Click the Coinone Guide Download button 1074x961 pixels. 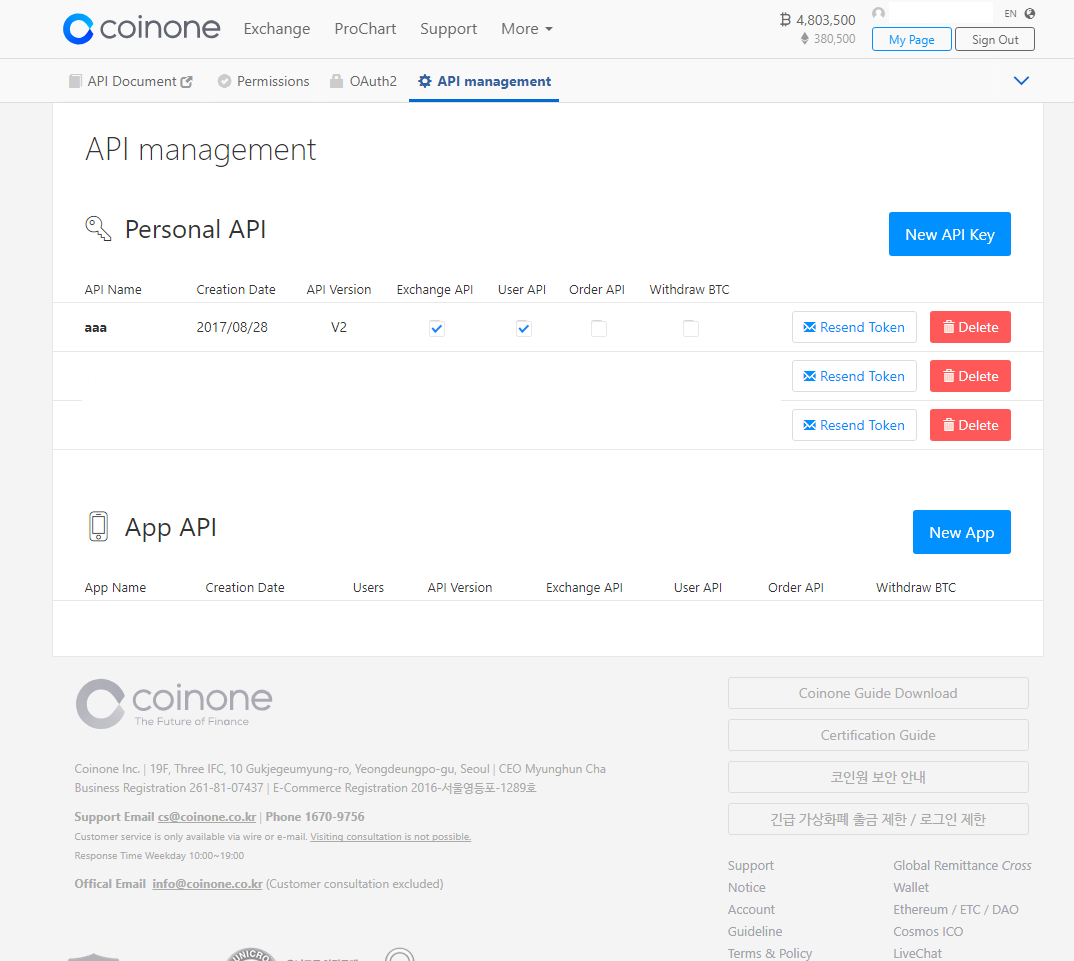[878, 693]
